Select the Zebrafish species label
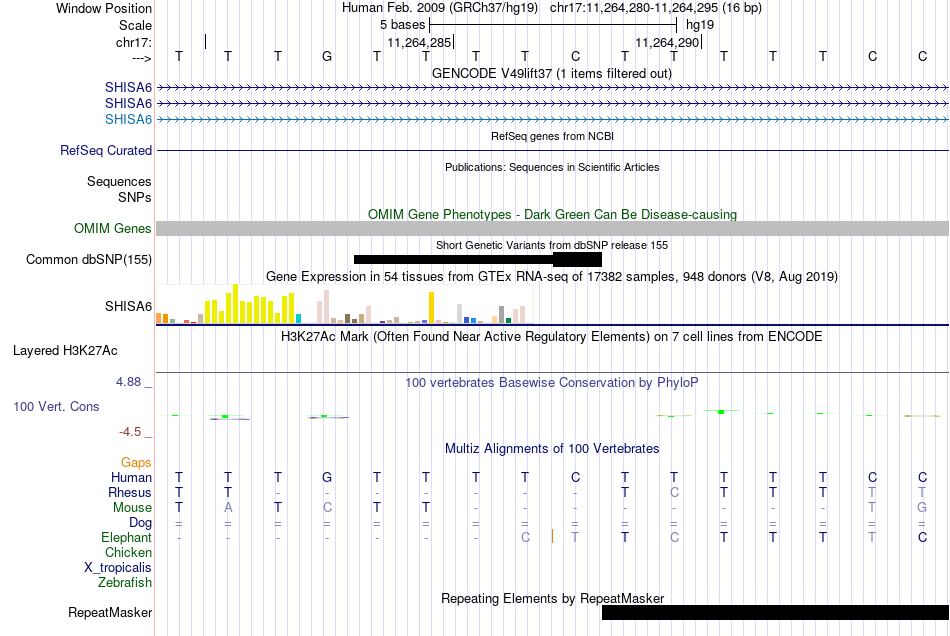Image resolution: width=950 pixels, height=636 pixels. pyautogui.click(x=125, y=582)
